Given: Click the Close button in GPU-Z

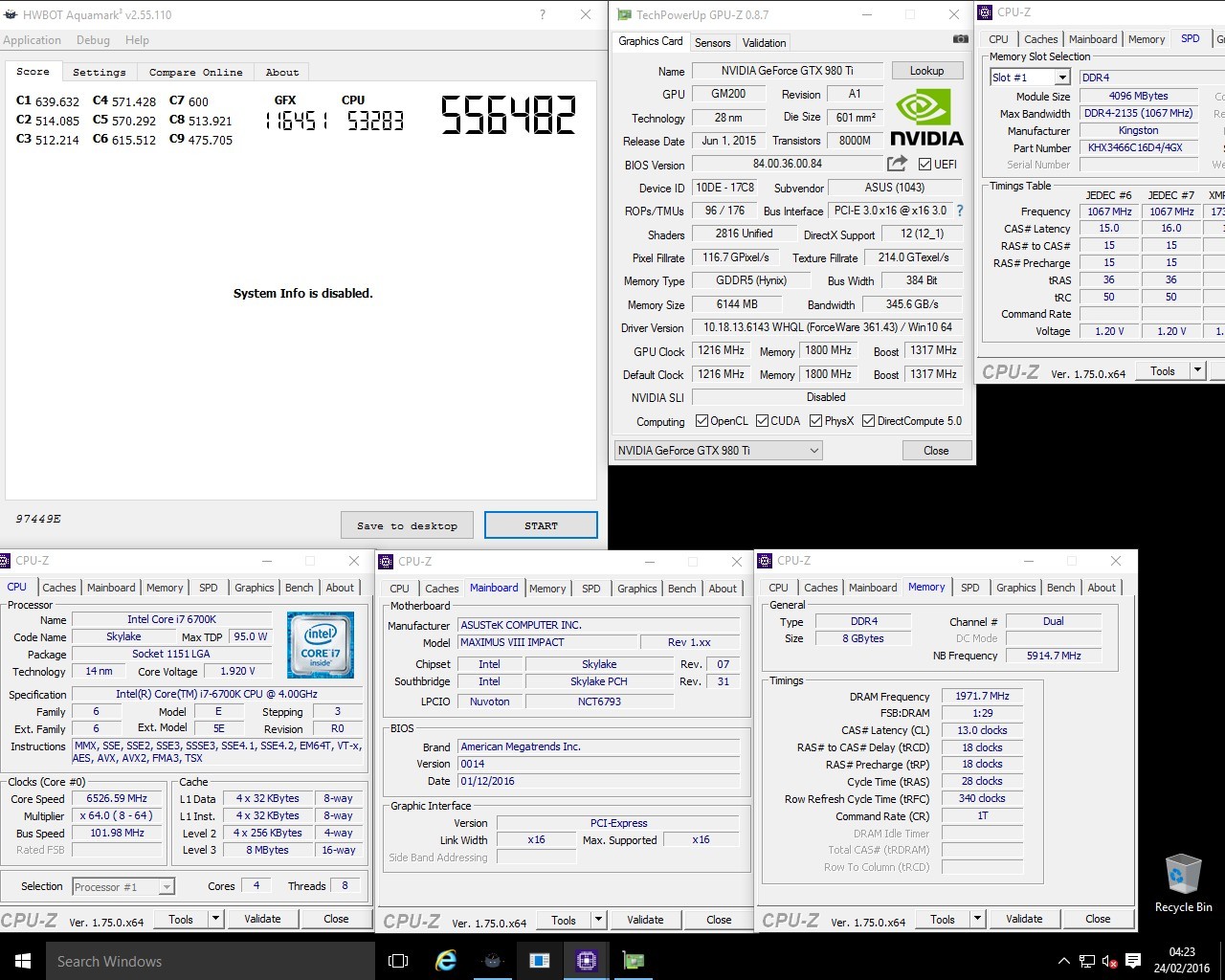Looking at the screenshot, I should click(x=936, y=451).
